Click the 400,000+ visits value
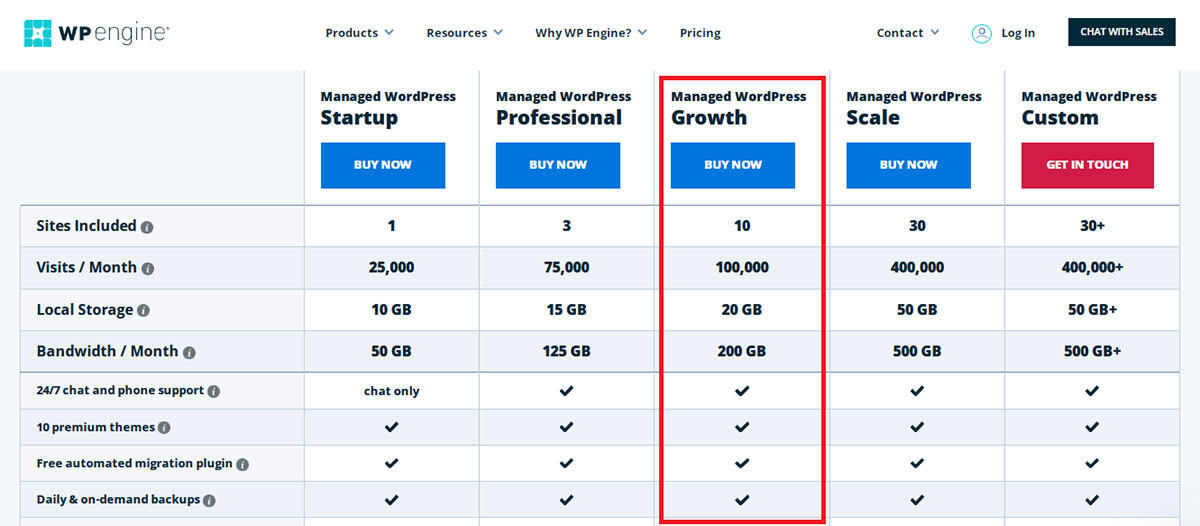The image size is (1200, 526). [1092, 268]
